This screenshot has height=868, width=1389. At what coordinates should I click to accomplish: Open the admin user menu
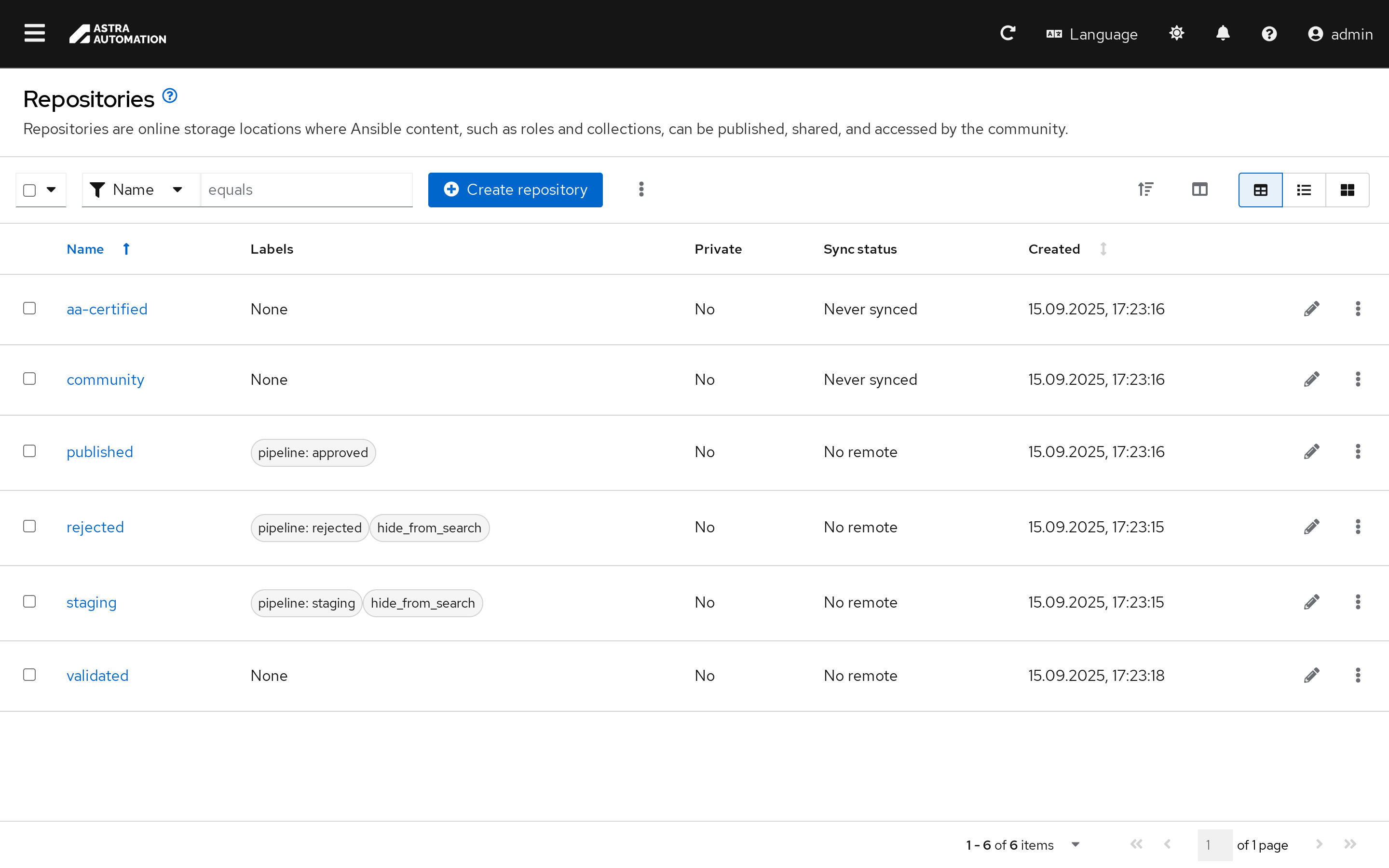1340,34
